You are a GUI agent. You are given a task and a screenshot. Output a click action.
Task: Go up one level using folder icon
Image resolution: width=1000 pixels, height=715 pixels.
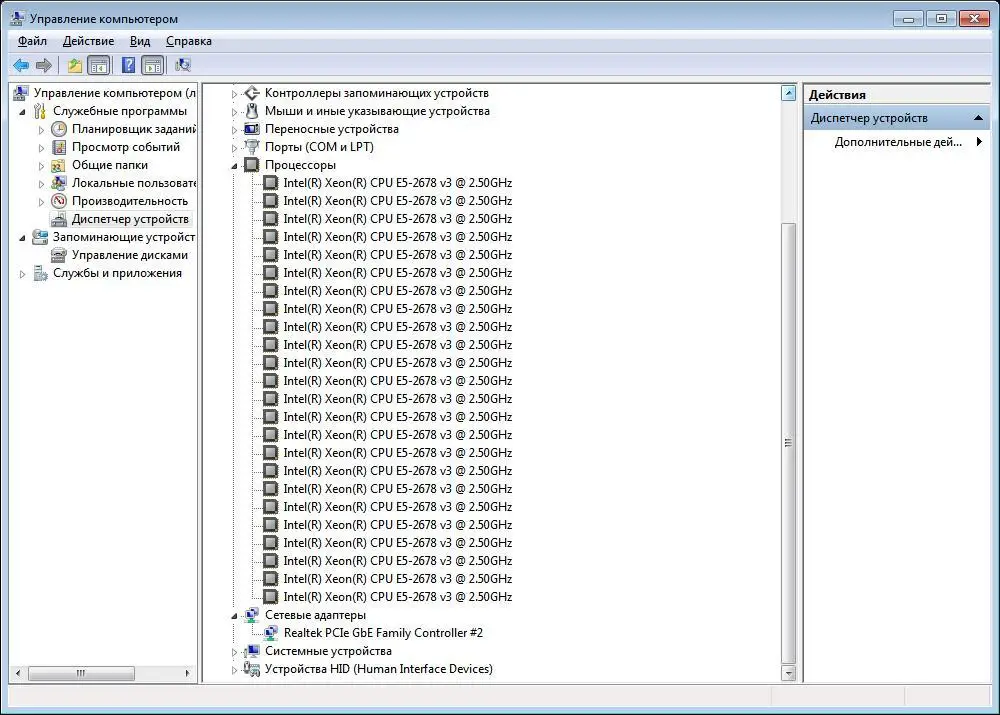click(75, 65)
